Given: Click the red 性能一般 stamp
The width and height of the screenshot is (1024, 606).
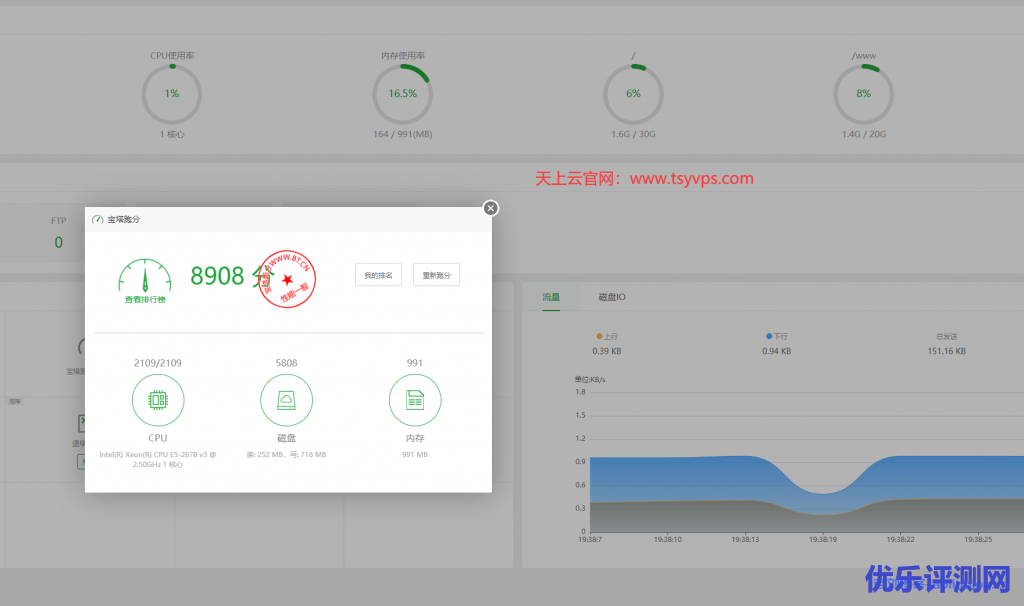Looking at the screenshot, I should 288,278.
